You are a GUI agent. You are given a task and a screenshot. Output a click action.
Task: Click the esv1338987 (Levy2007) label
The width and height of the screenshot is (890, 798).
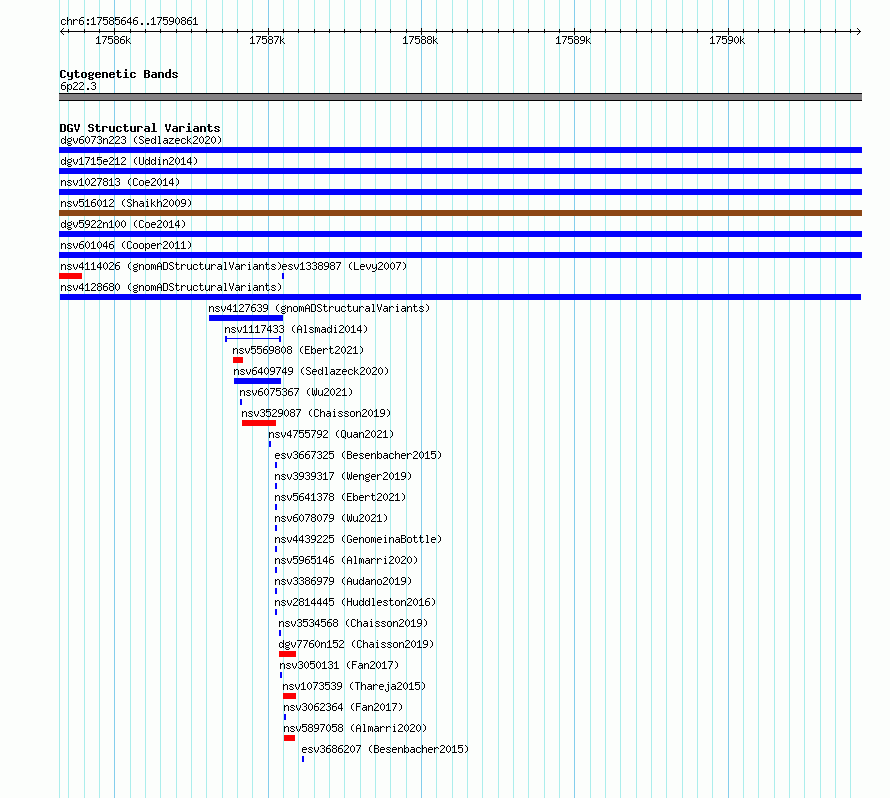pyautogui.click(x=345, y=266)
